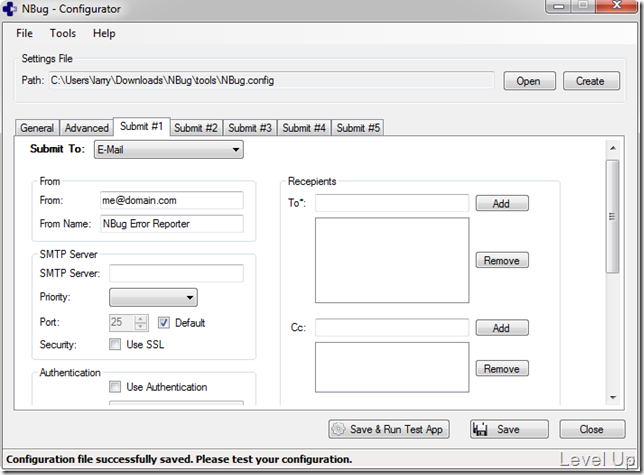Open the Help menu

click(104, 33)
